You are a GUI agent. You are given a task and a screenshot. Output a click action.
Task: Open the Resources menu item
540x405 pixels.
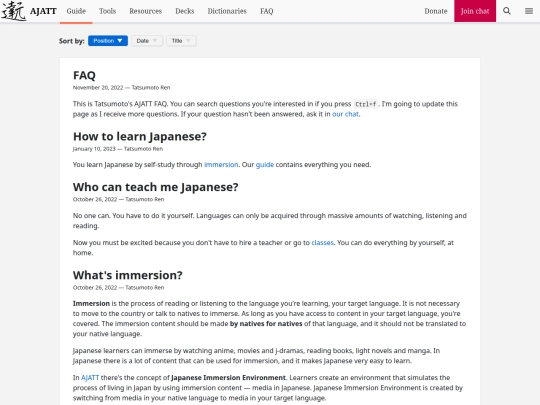(x=146, y=11)
